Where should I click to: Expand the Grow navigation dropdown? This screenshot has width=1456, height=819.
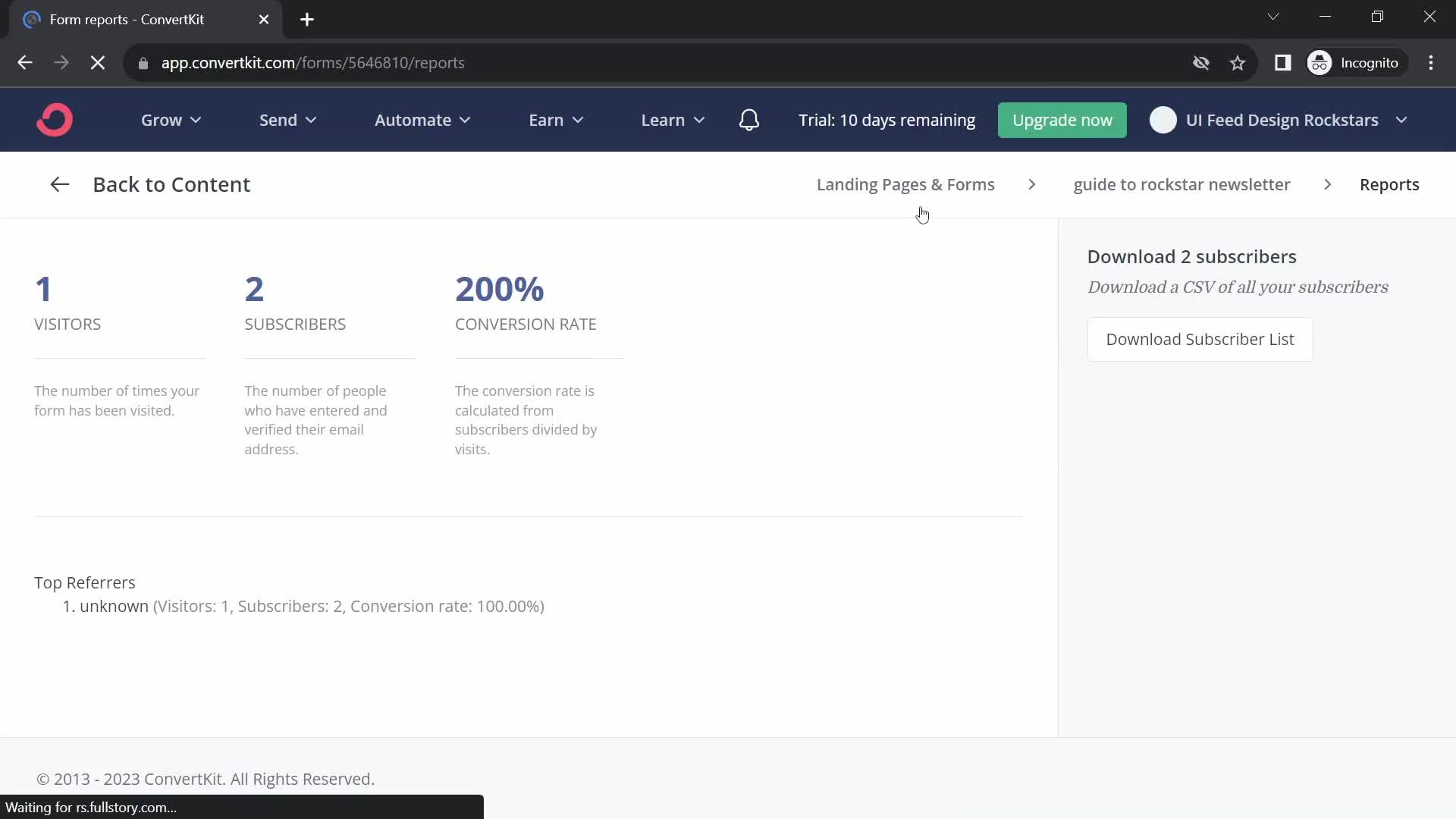click(170, 120)
